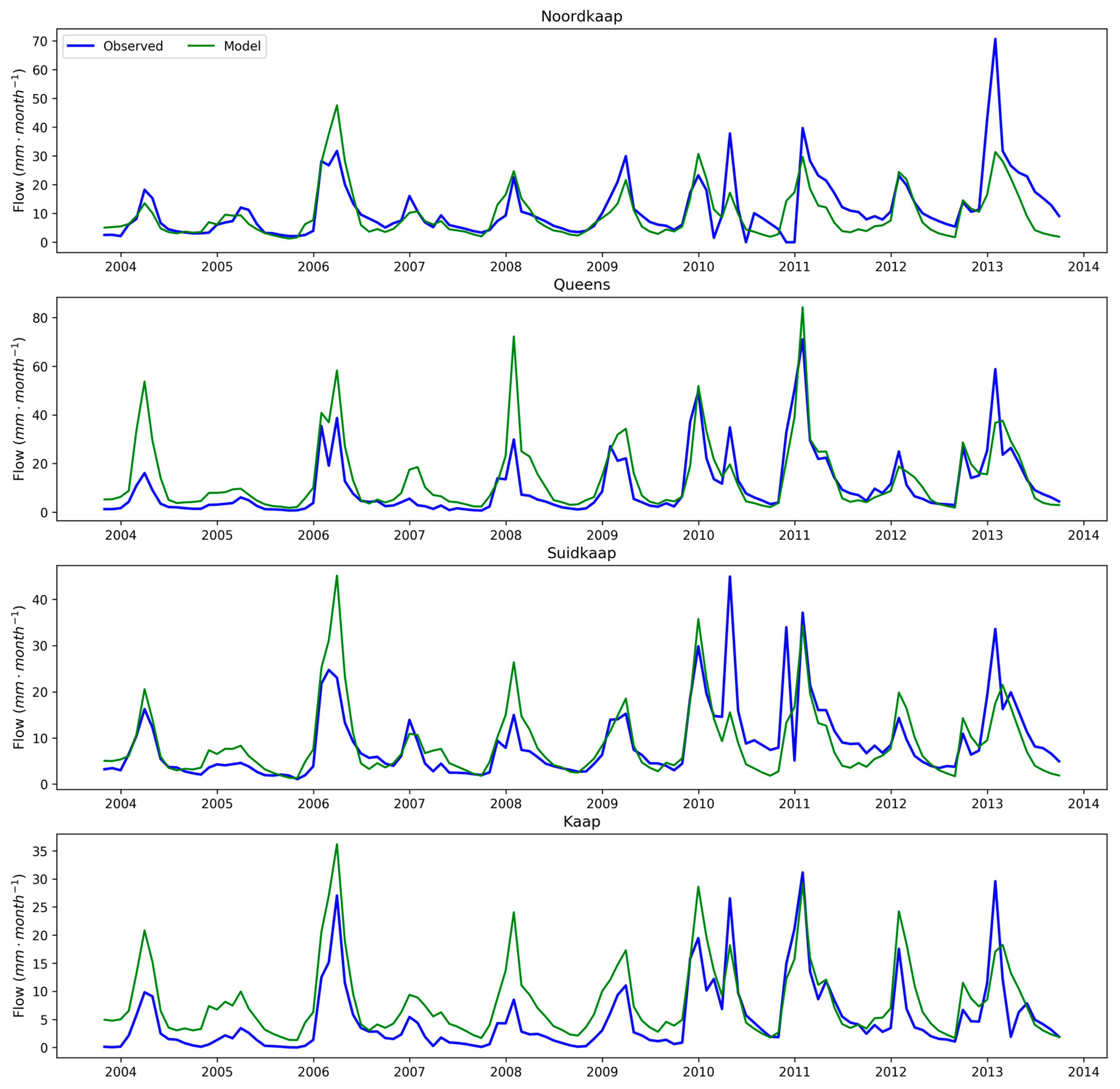Viewport: 1120px width, 1089px height.
Task: Click Noordkaap's observed 2013 peak near 70
Action: 995,39
